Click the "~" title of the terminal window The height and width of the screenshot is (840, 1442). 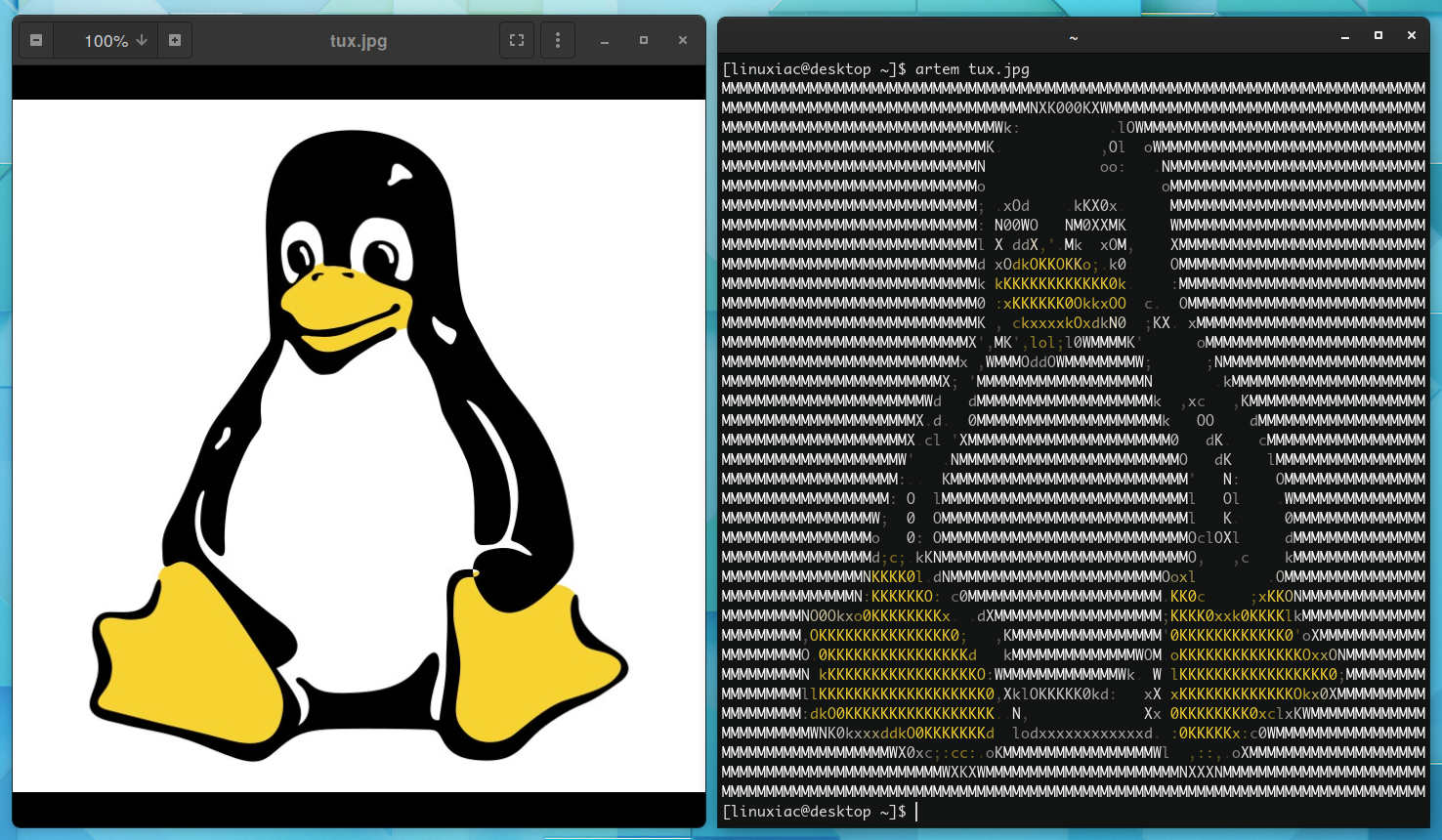[x=1074, y=37]
